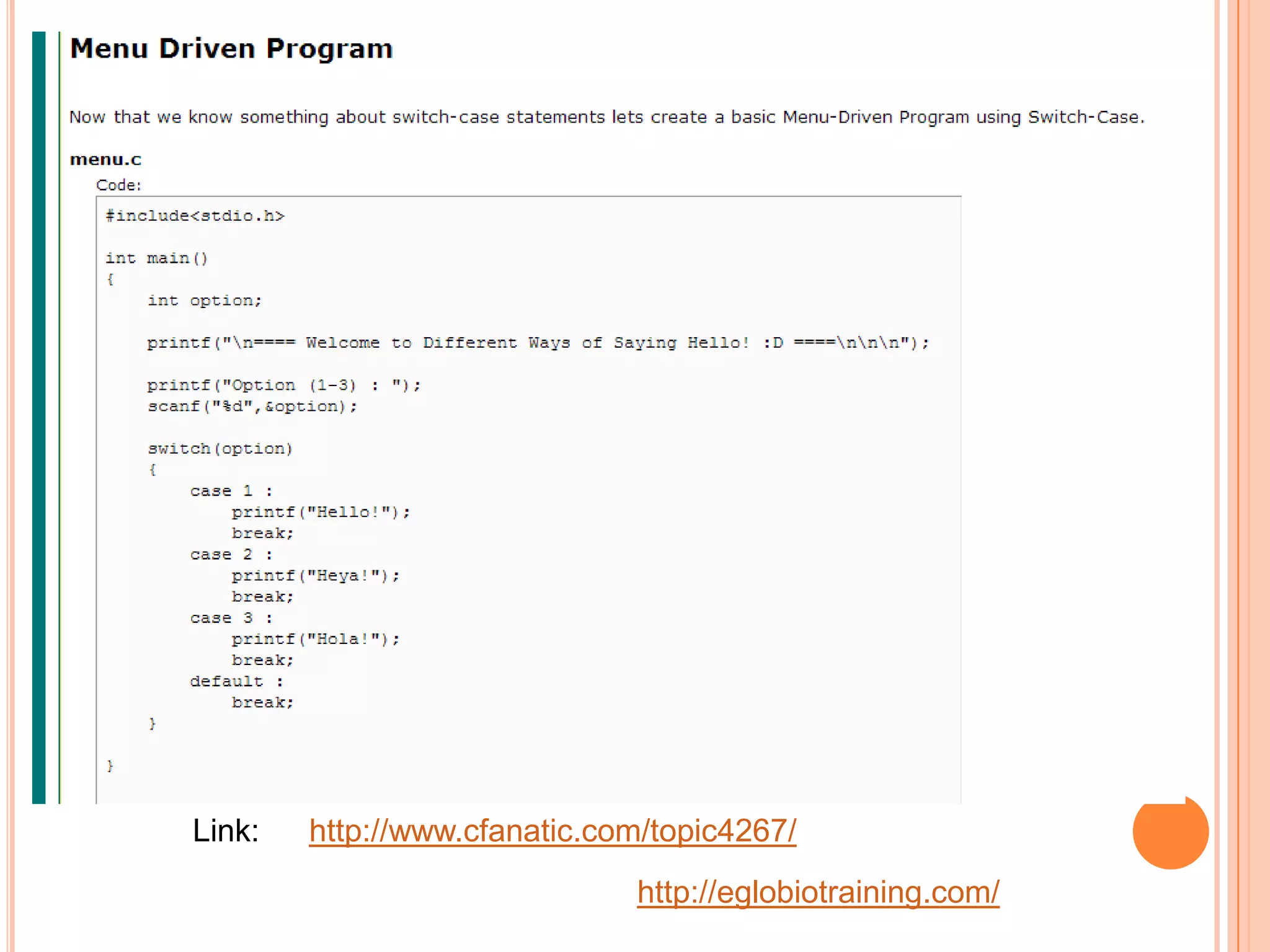Click the scanf option line

[252, 407]
